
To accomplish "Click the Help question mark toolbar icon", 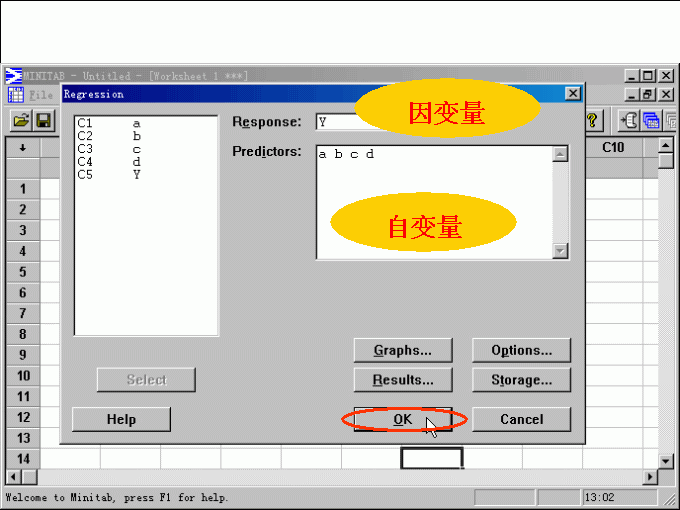I will (x=593, y=121).
